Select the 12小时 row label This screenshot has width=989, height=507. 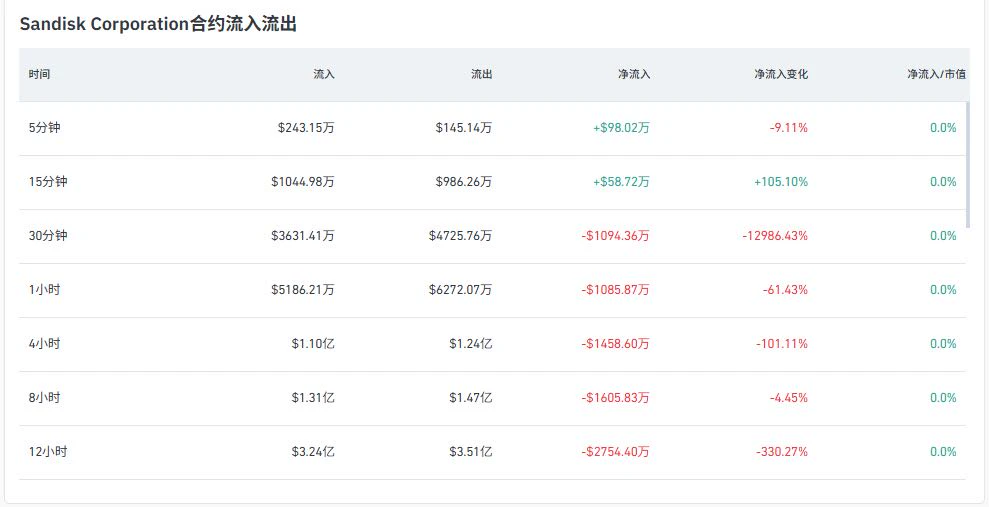coord(48,452)
